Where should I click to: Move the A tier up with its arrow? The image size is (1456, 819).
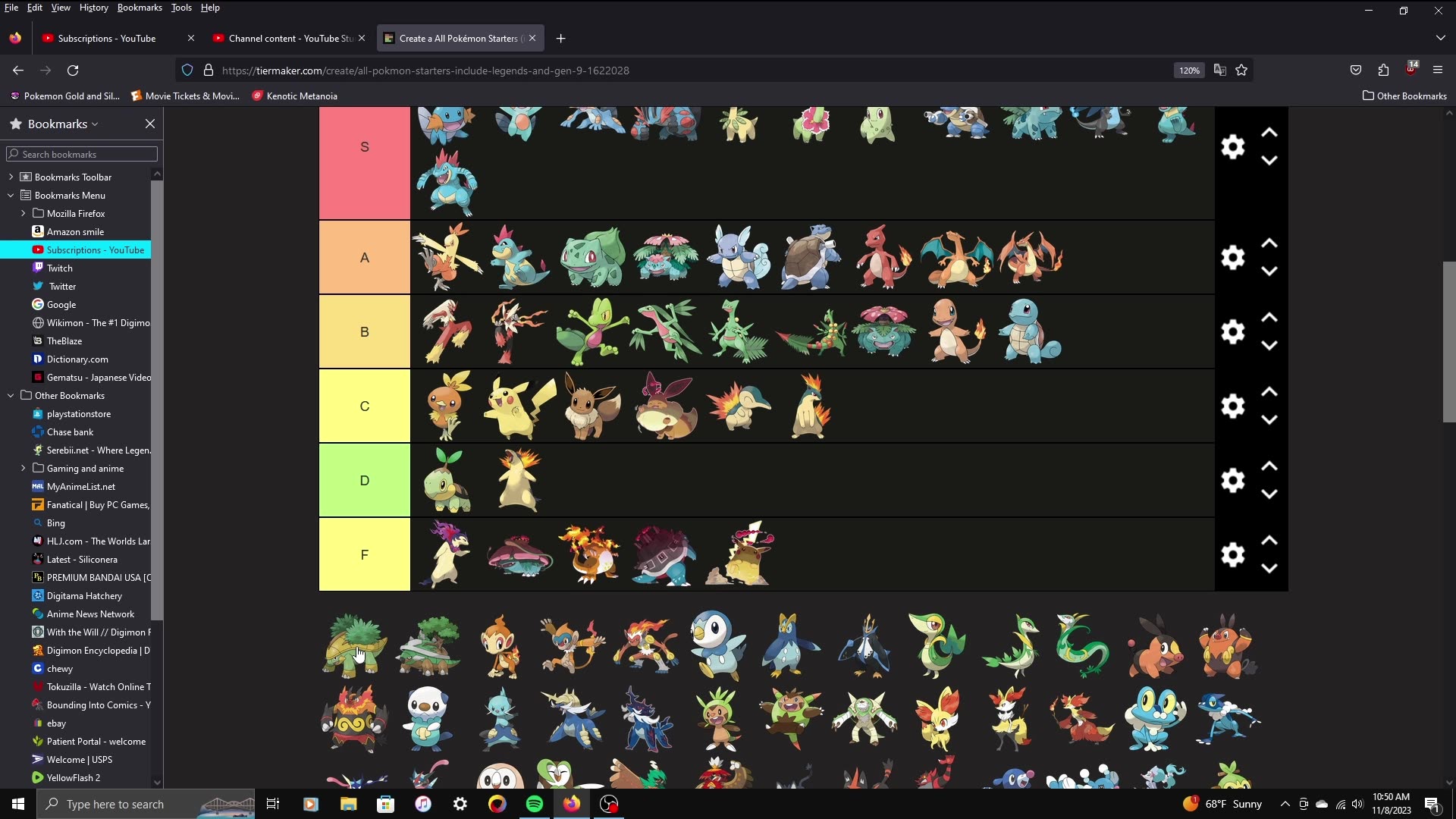[1269, 243]
